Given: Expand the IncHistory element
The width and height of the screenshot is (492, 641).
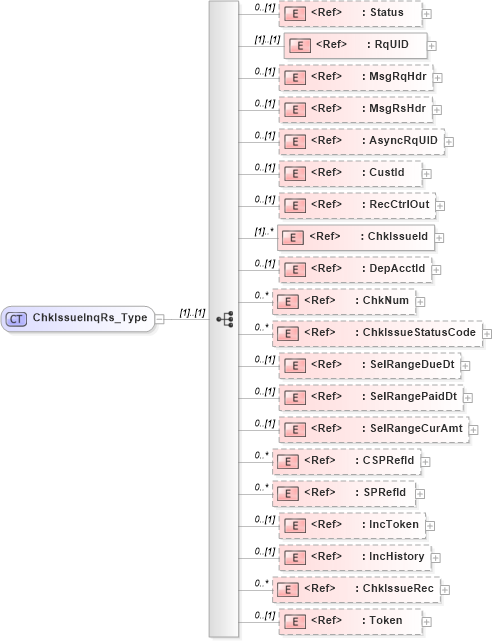Looking at the screenshot, I should (x=436, y=558).
